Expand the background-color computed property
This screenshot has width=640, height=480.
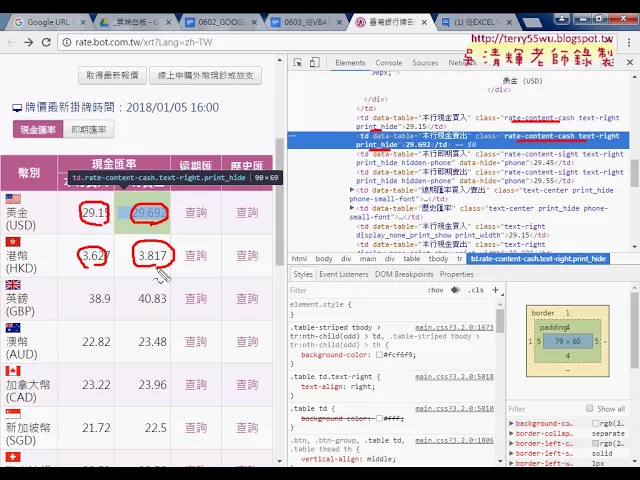[x=511, y=423]
